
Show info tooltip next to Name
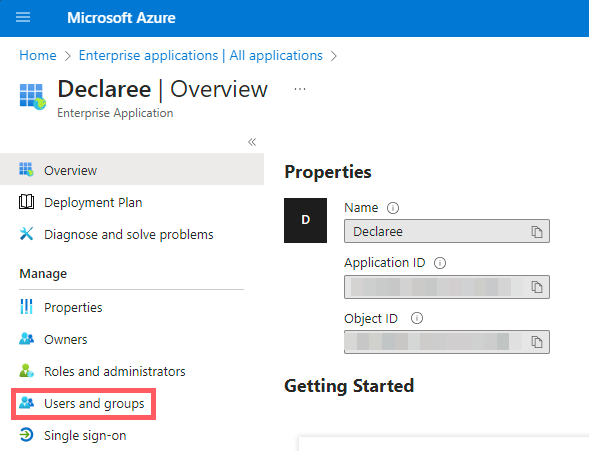[x=393, y=208]
